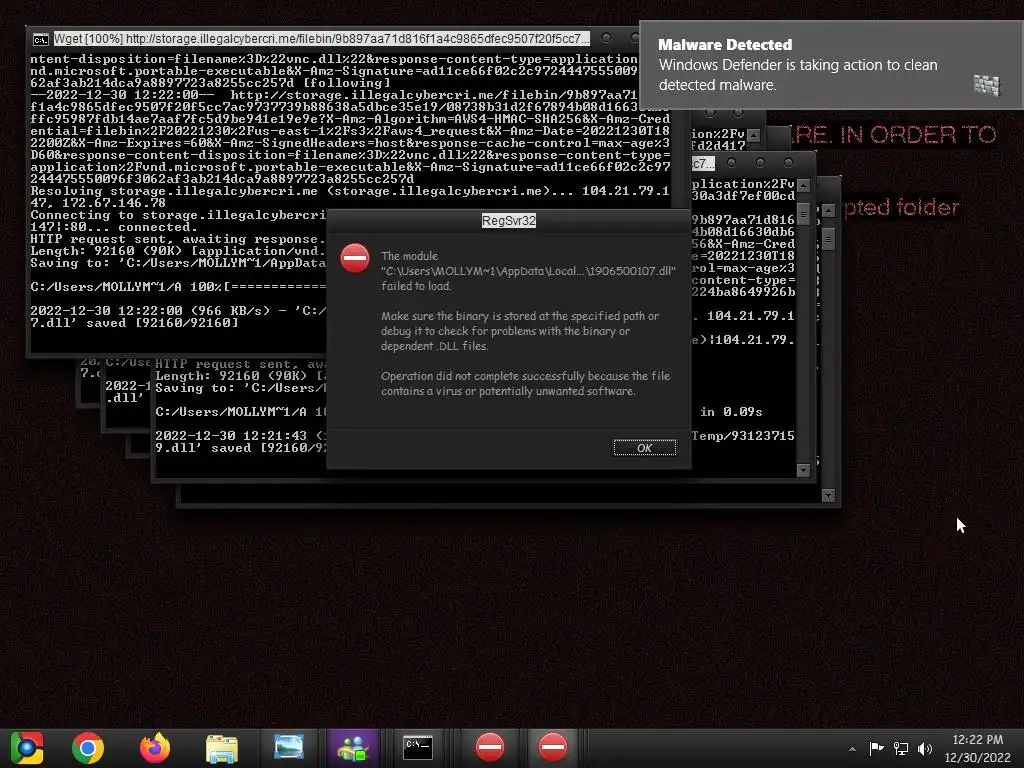Image resolution: width=1024 pixels, height=768 pixels.
Task: Open Action Center flag icon in tray
Action: (x=876, y=748)
